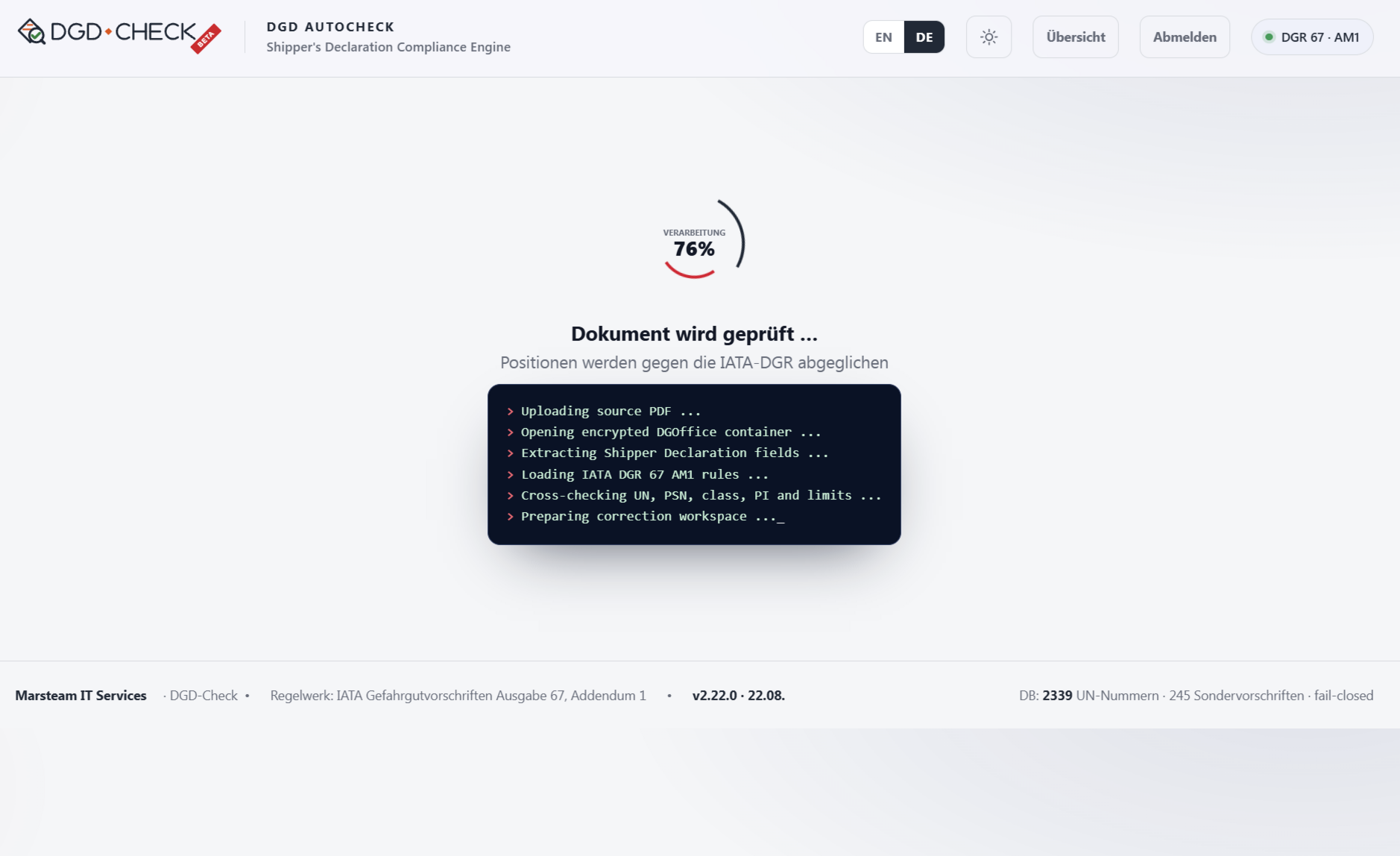Click the DGR 67 · AM1 status badge
1400x856 pixels.
coord(1312,37)
